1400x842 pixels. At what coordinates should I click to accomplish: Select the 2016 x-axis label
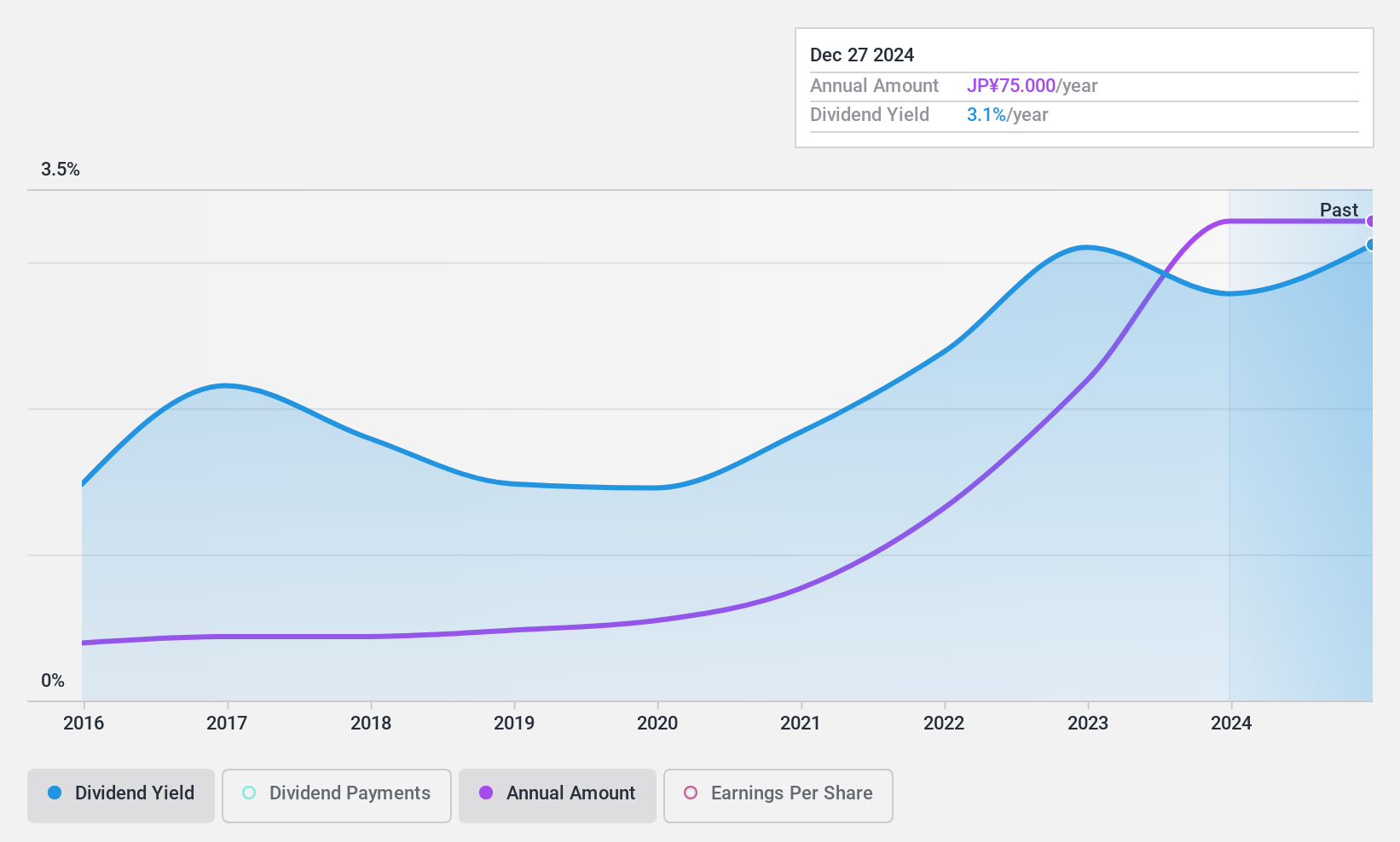(84, 724)
